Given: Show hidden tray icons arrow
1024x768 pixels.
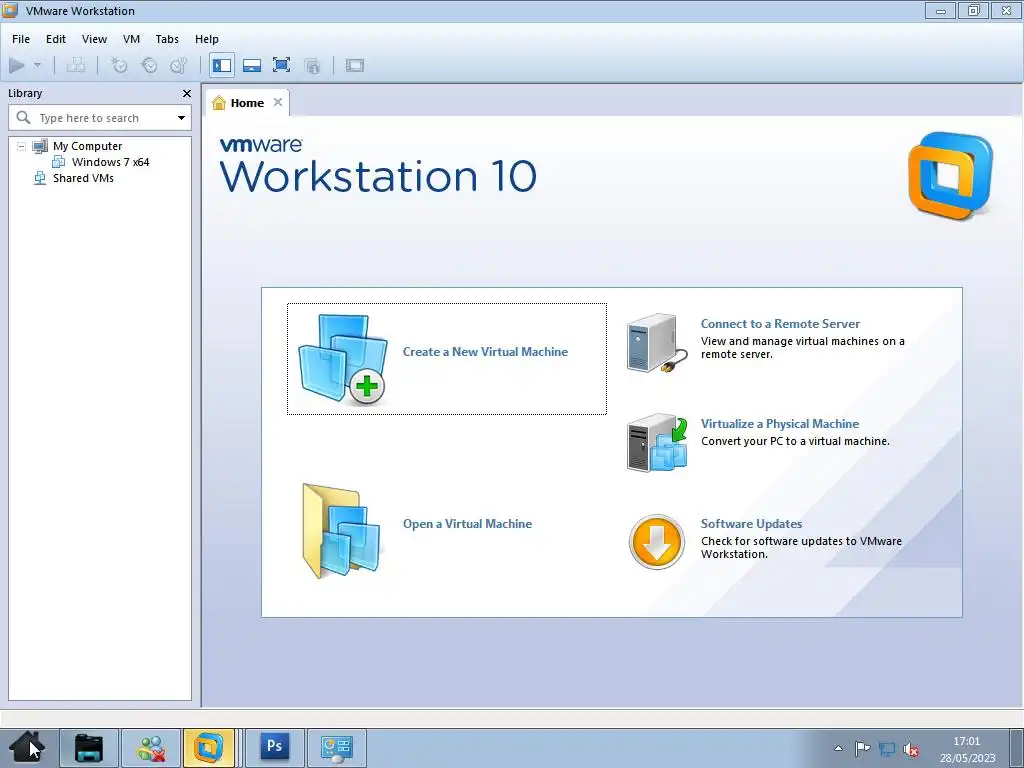Looking at the screenshot, I should click(x=839, y=748).
